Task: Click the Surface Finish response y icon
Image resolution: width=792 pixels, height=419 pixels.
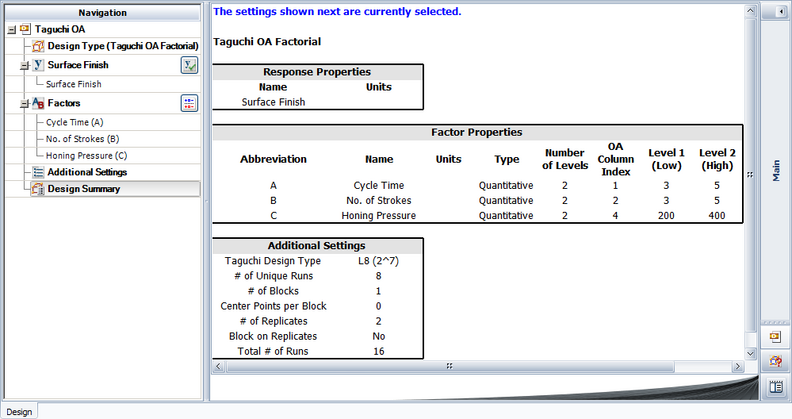Action: pyautogui.click(x=38, y=65)
